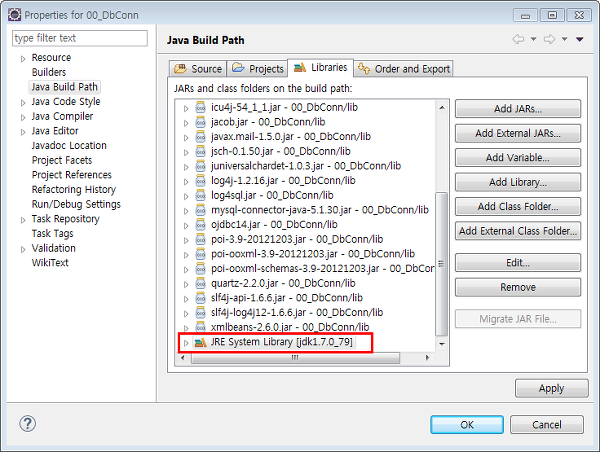The width and height of the screenshot is (600, 452).
Task: Switch to the Source tab
Action: [x=198, y=69]
